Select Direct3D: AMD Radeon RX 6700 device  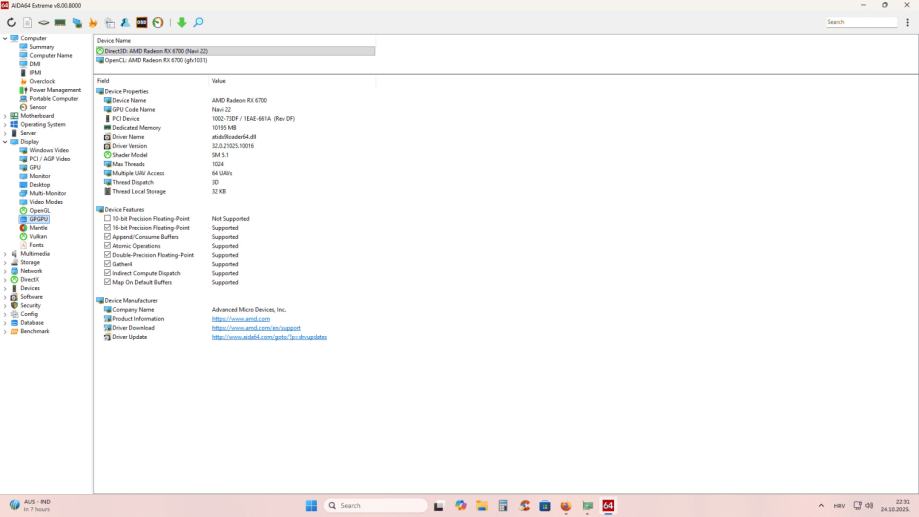235,51
